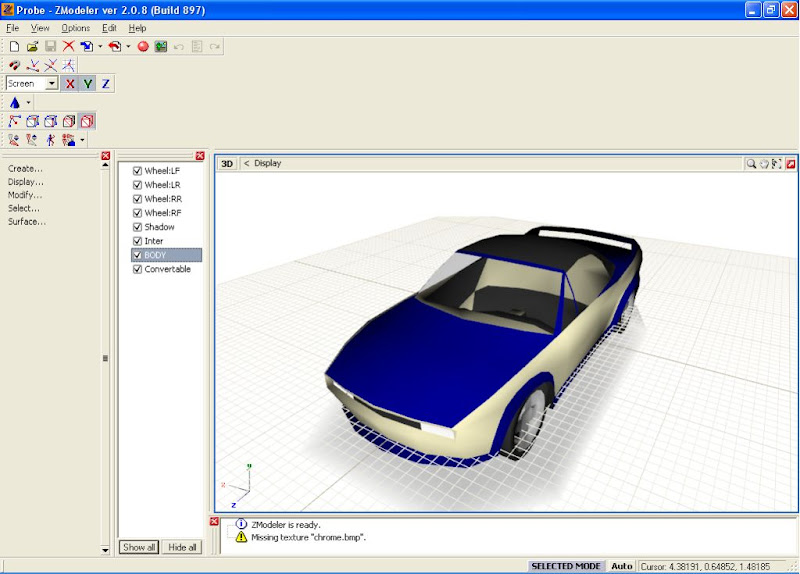The height and width of the screenshot is (574, 800).
Task: Expand the blue cone primitive dropdown arrow
Action: tap(29, 103)
